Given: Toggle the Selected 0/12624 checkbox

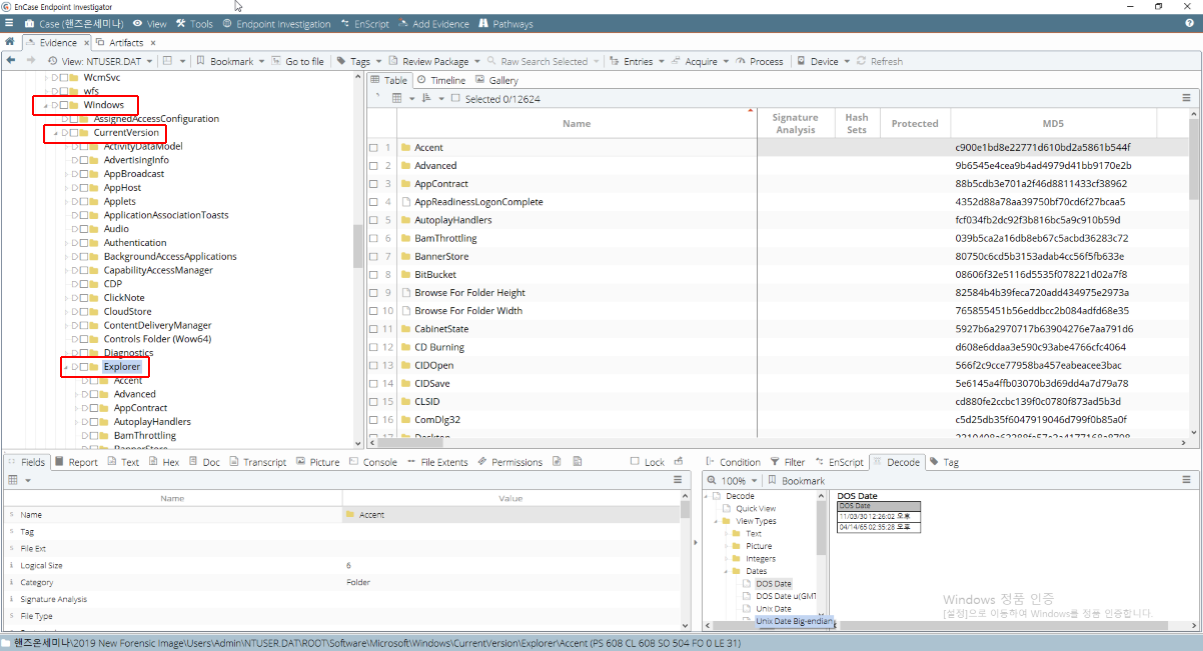Looking at the screenshot, I should click(x=455, y=99).
